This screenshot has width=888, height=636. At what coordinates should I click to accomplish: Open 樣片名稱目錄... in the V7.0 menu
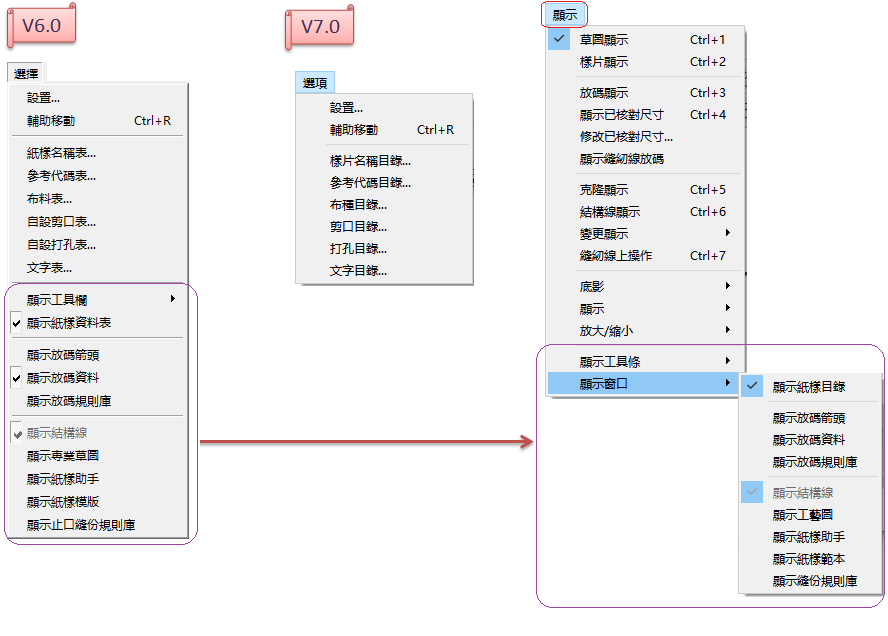coord(370,160)
